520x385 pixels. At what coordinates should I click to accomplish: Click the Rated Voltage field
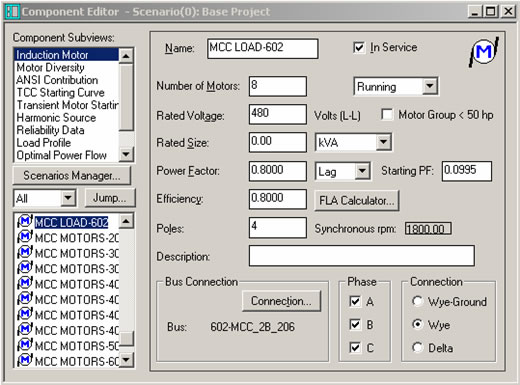[x=278, y=114]
